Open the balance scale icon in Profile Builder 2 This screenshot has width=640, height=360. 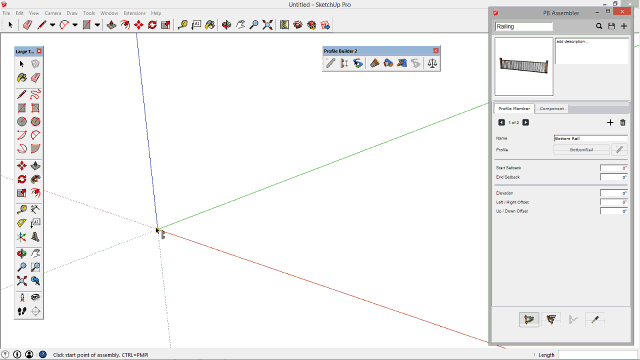(x=432, y=63)
